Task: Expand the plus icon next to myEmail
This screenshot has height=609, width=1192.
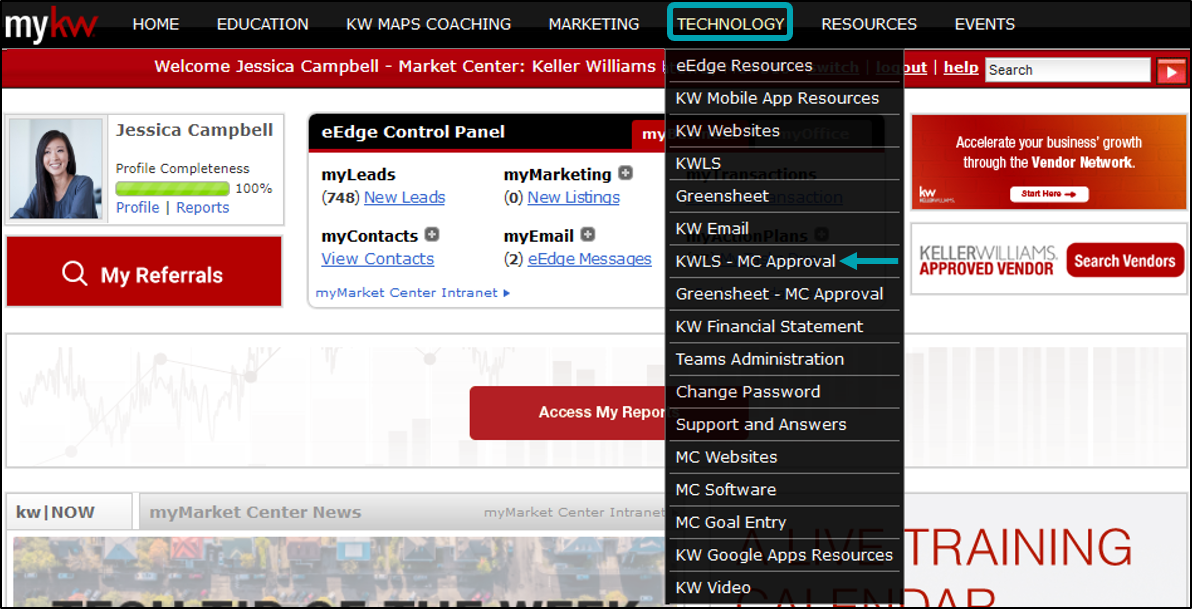Action: point(588,235)
